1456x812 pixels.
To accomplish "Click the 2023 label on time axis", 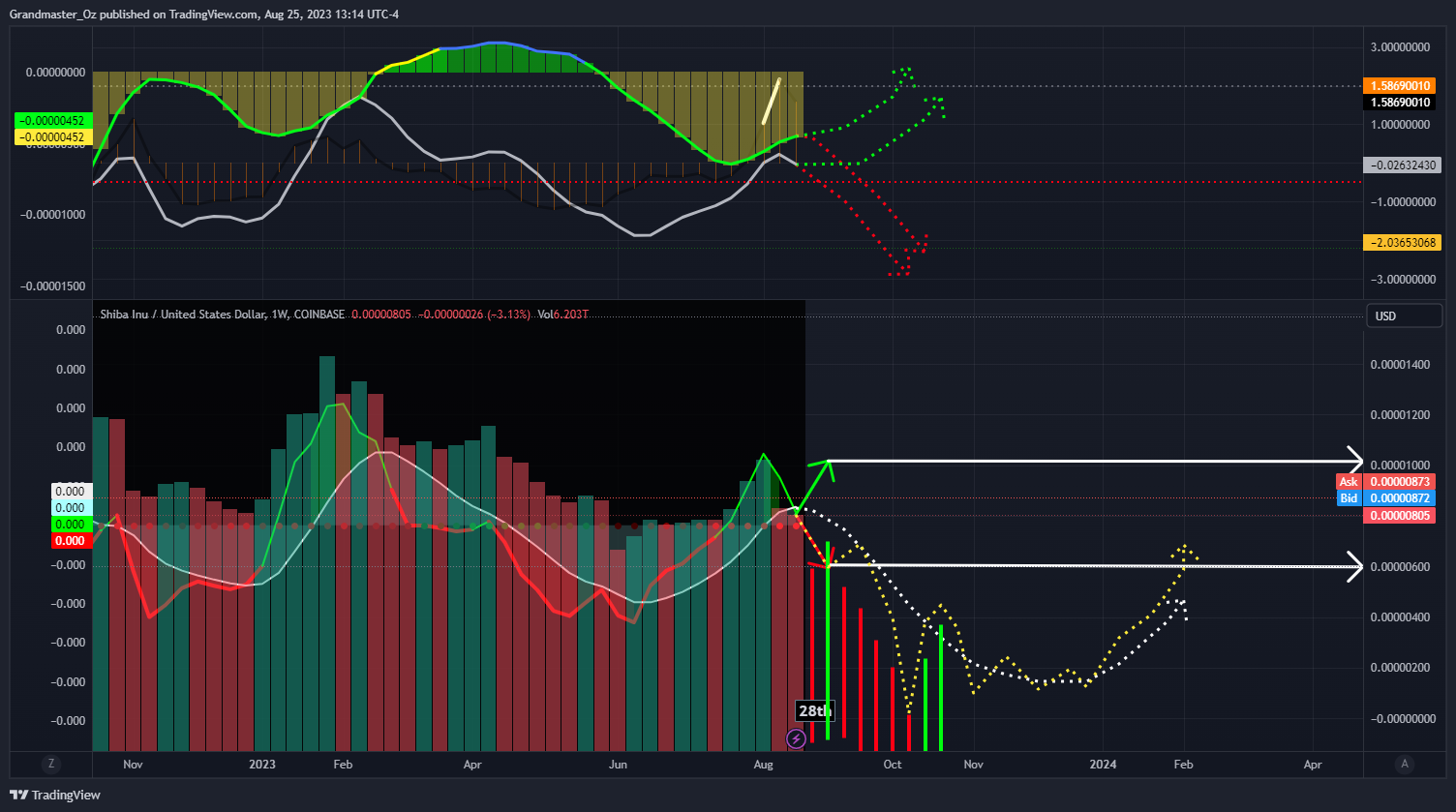I will click(262, 765).
